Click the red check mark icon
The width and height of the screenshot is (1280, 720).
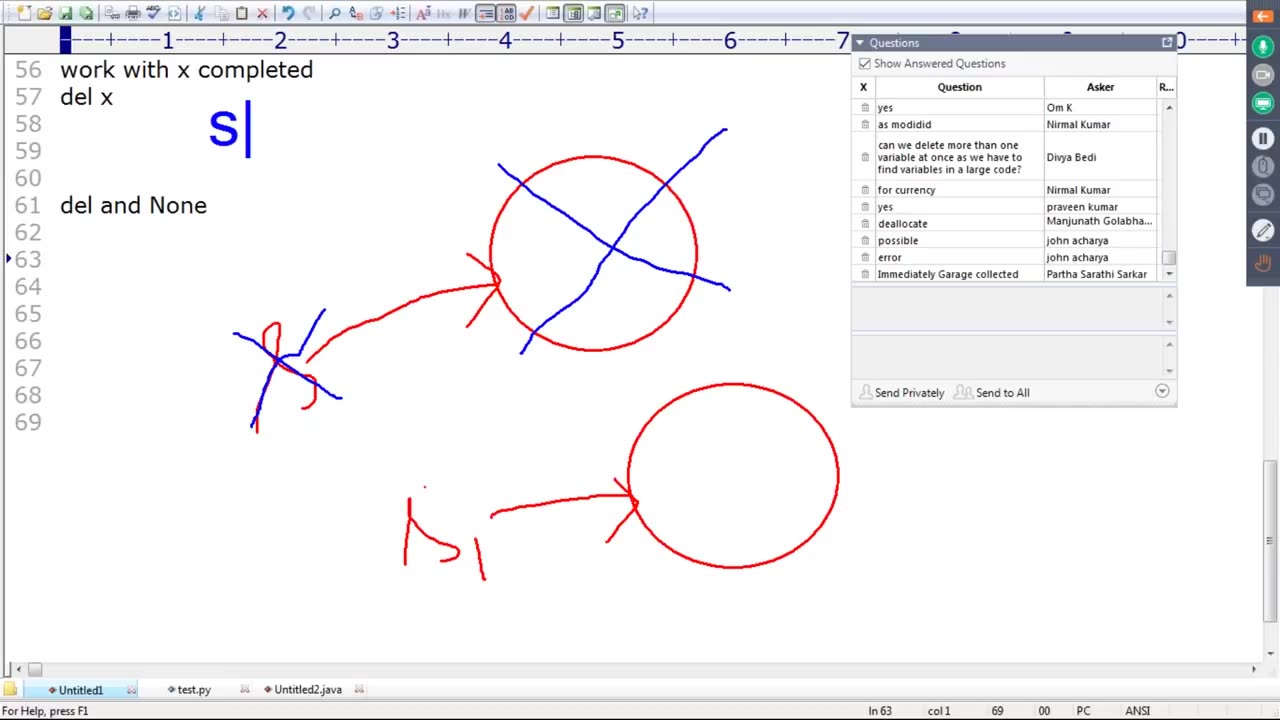527,13
